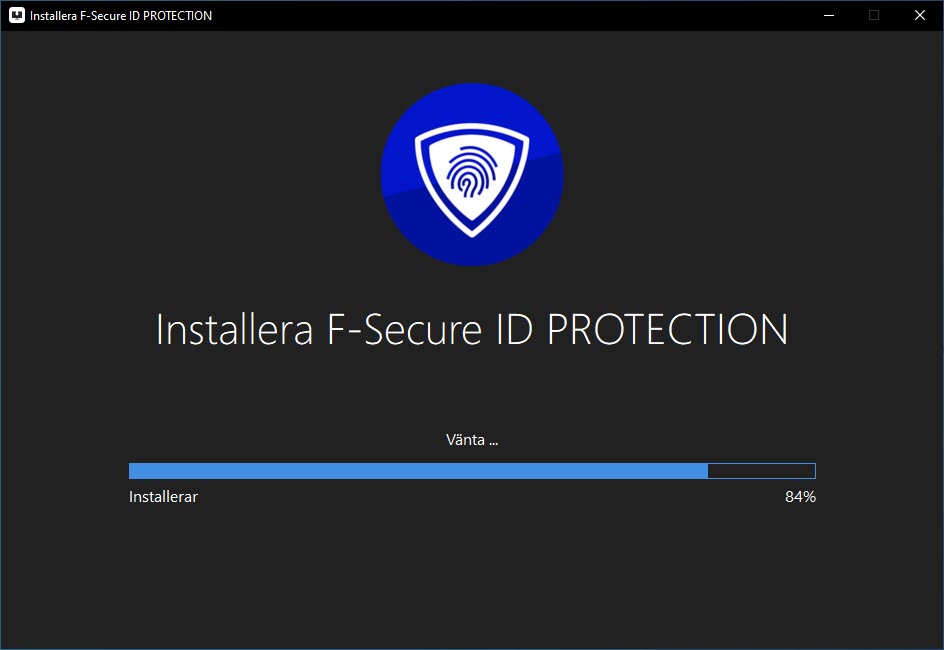The image size is (944, 650).
Task: Click the installer icon in the title bar
Action: (x=16, y=15)
